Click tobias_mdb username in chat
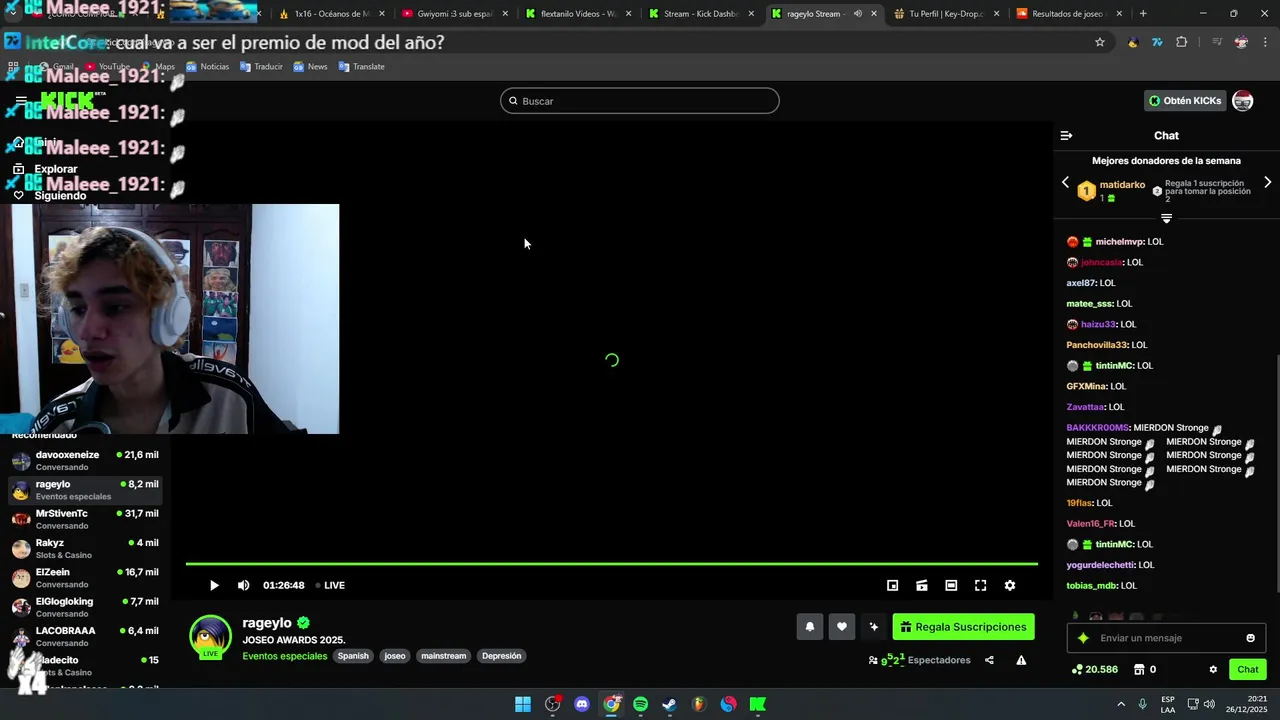The height and width of the screenshot is (720, 1280). tap(1092, 586)
